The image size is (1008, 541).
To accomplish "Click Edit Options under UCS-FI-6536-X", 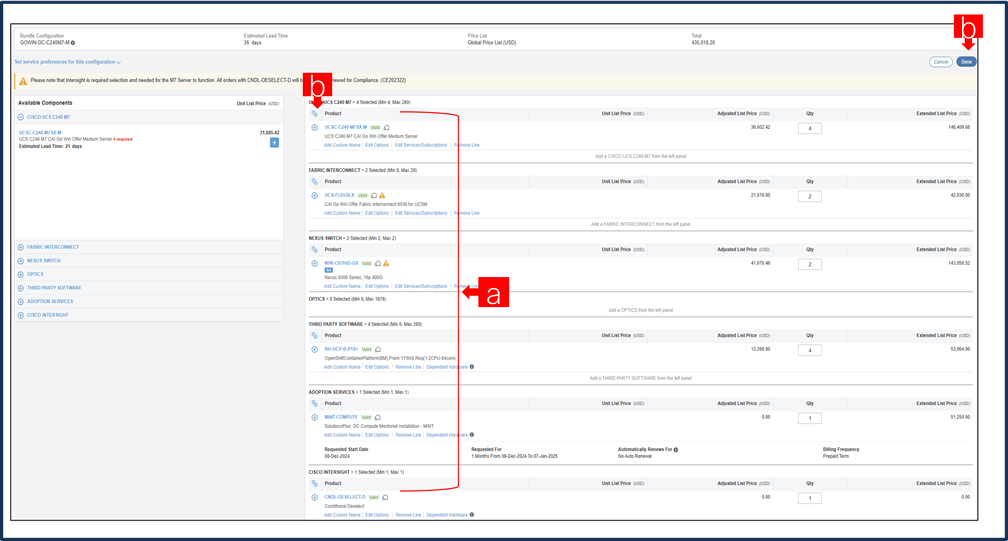I will pyautogui.click(x=377, y=213).
